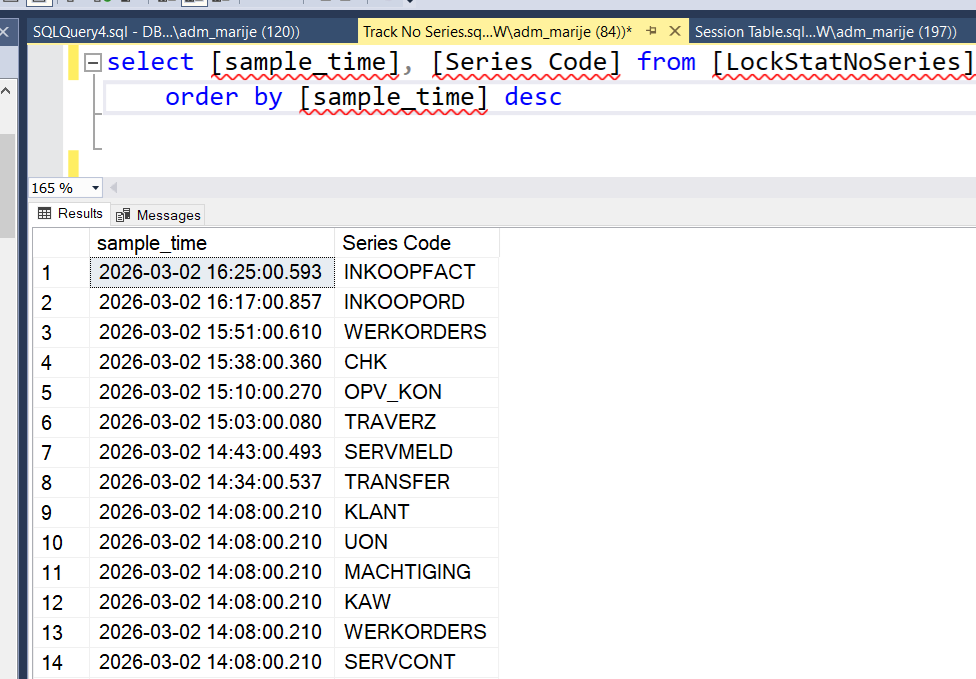The image size is (976, 679).
Task: Select the MACHTIGING cell
Action: (x=415, y=572)
